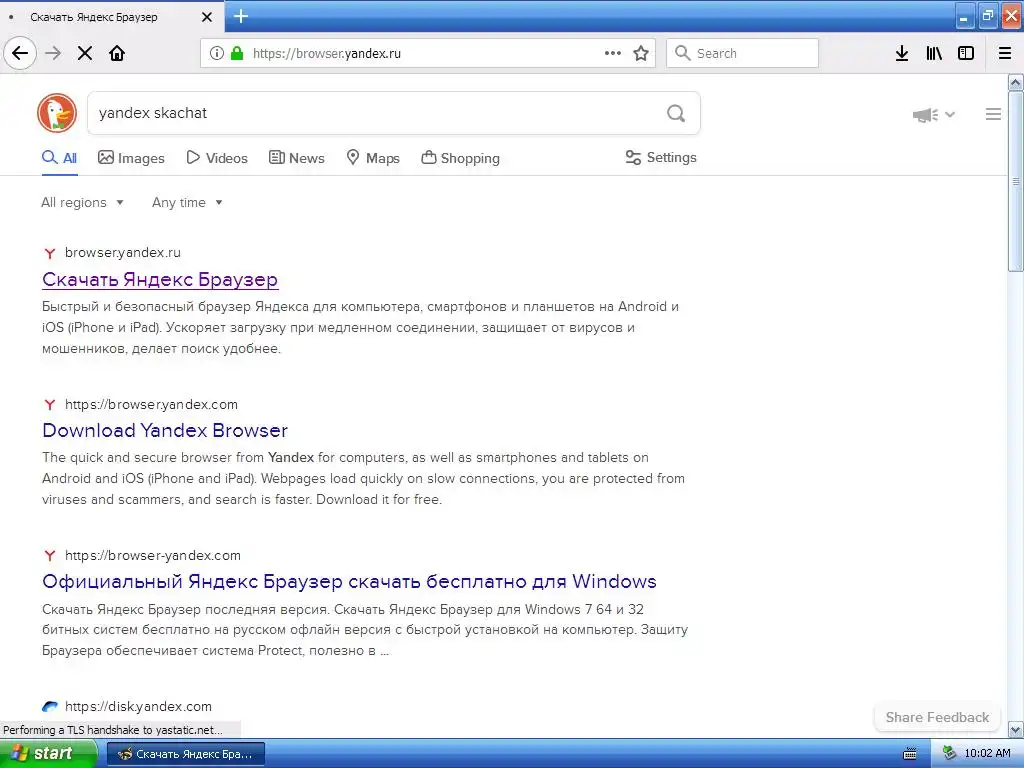Open the Firefox home page icon
Viewport: 1024px width, 768px height.
[x=117, y=54]
